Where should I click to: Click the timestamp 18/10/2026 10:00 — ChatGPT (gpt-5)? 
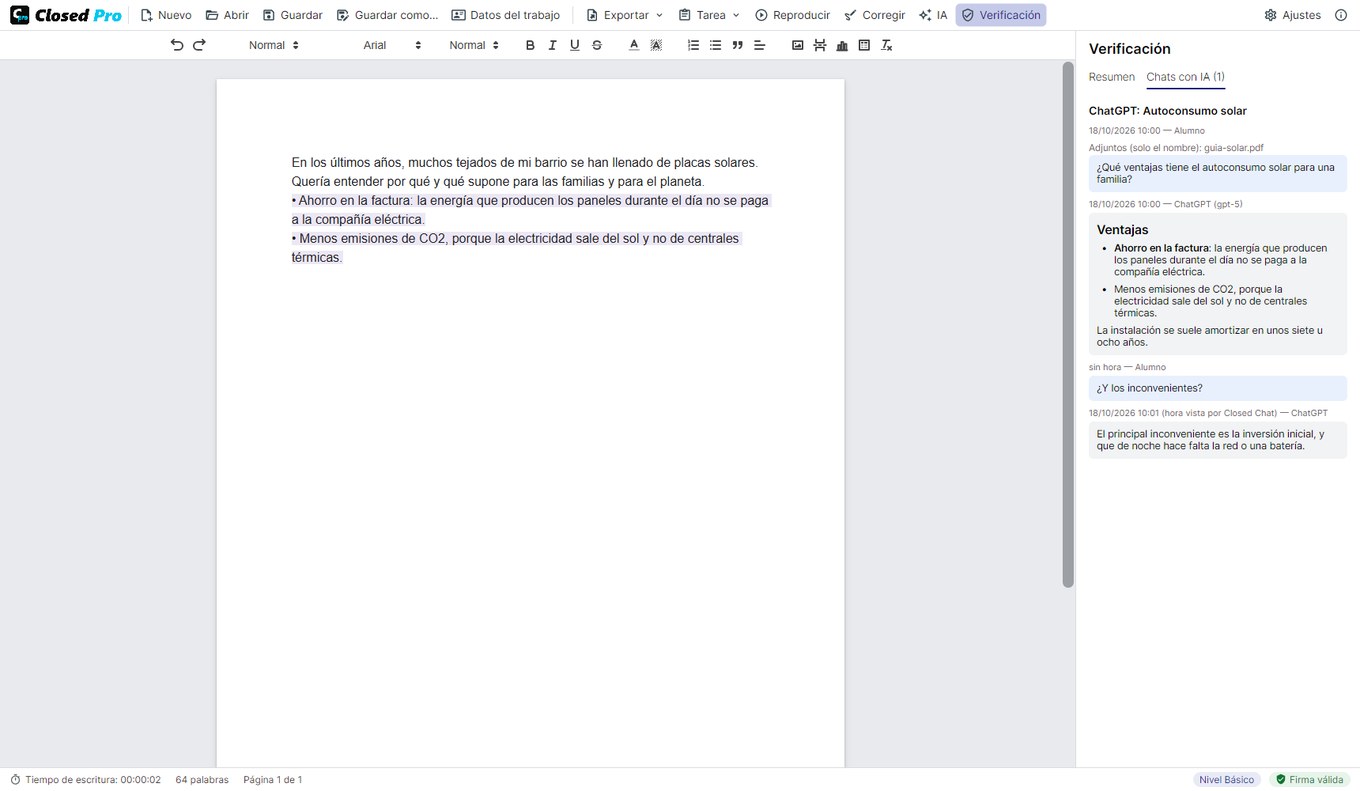(1166, 204)
